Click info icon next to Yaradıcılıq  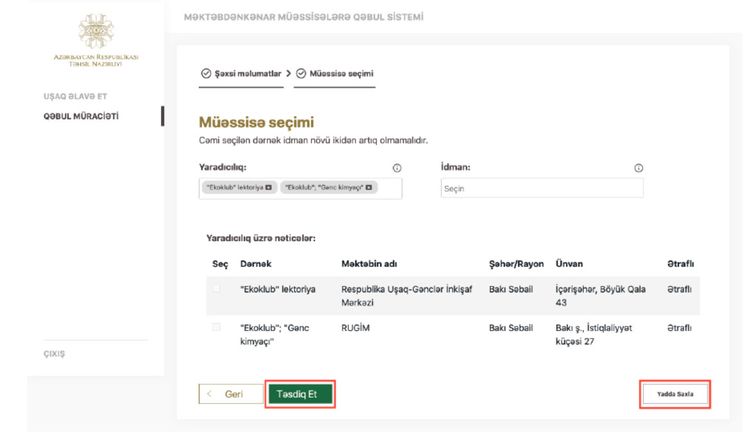397,168
